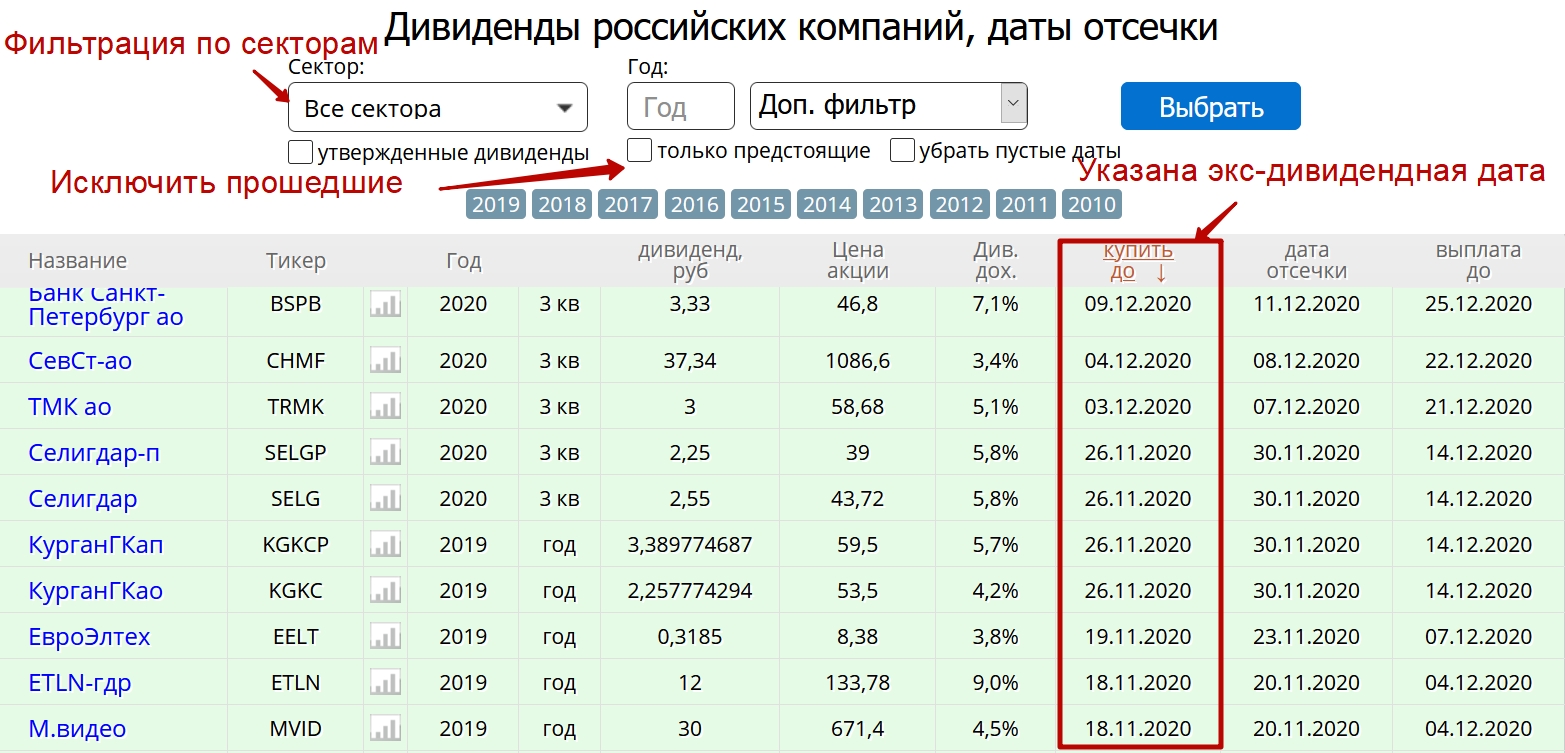Enable 'утвержденные дивиденды' checkbox
This screenshot has width=1565, height=753.
[x=300, y=153]
